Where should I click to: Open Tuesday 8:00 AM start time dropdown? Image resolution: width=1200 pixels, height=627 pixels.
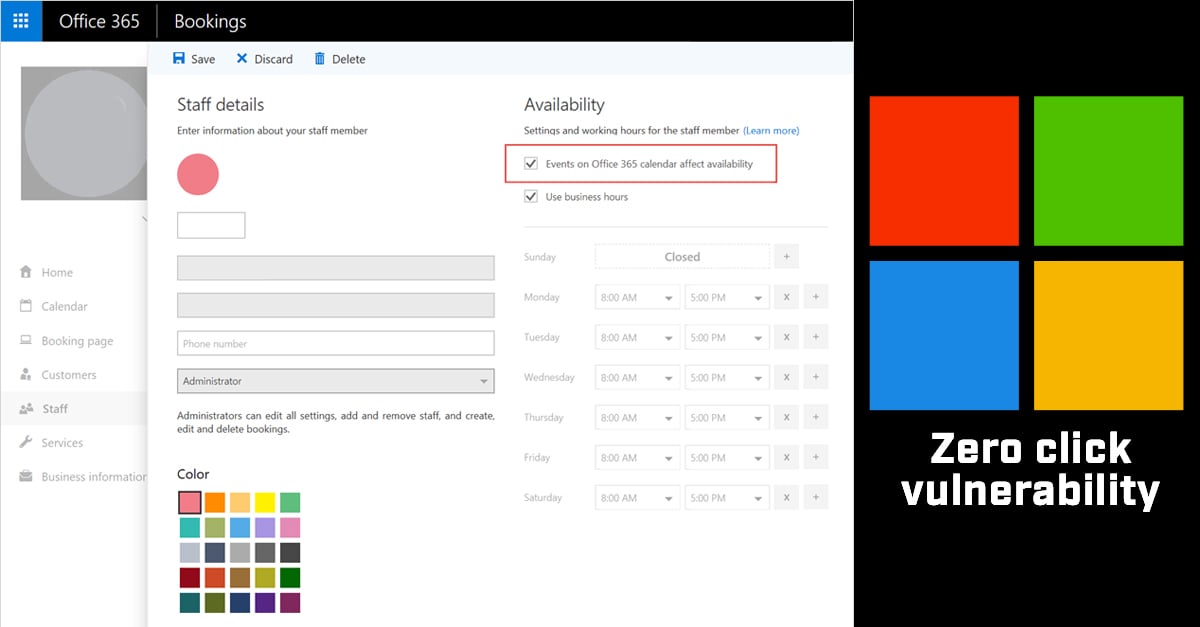pyautogui.click(x=637, y=337)
